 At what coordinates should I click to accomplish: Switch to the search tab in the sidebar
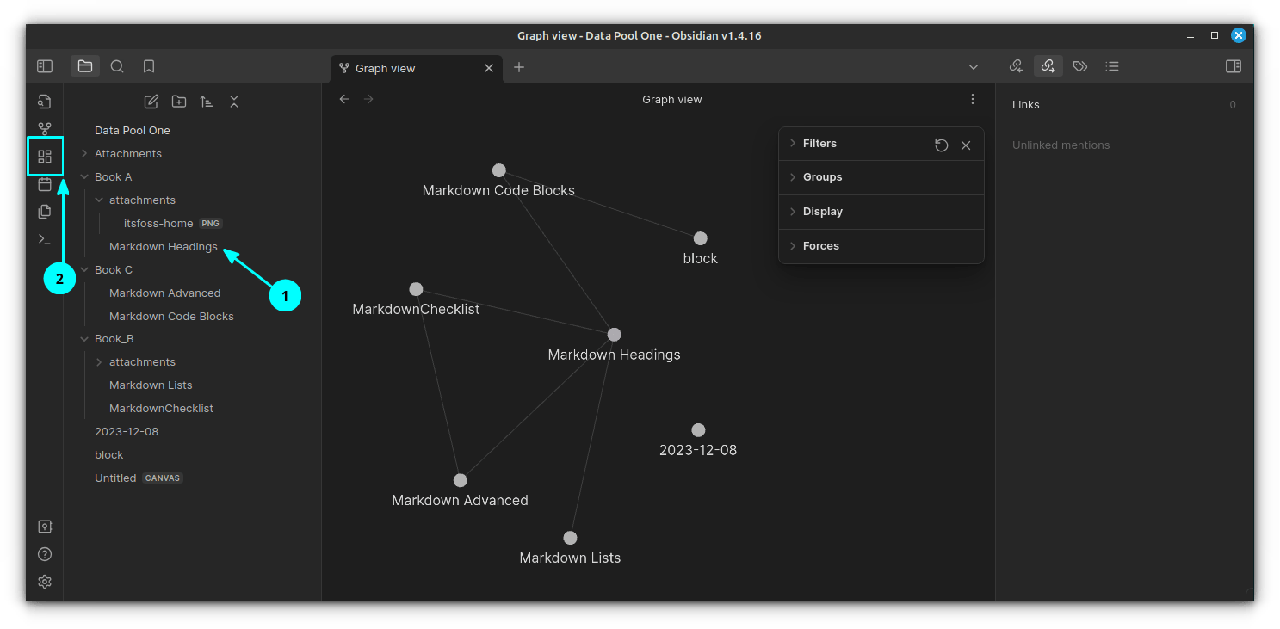pos(117,66)
